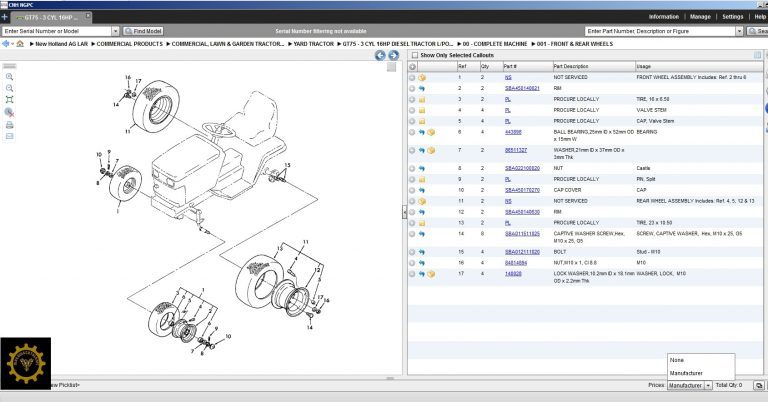Expand the serial number or model dropdown
This screenshot has width=768, height=402.
[x=114, y=31]
